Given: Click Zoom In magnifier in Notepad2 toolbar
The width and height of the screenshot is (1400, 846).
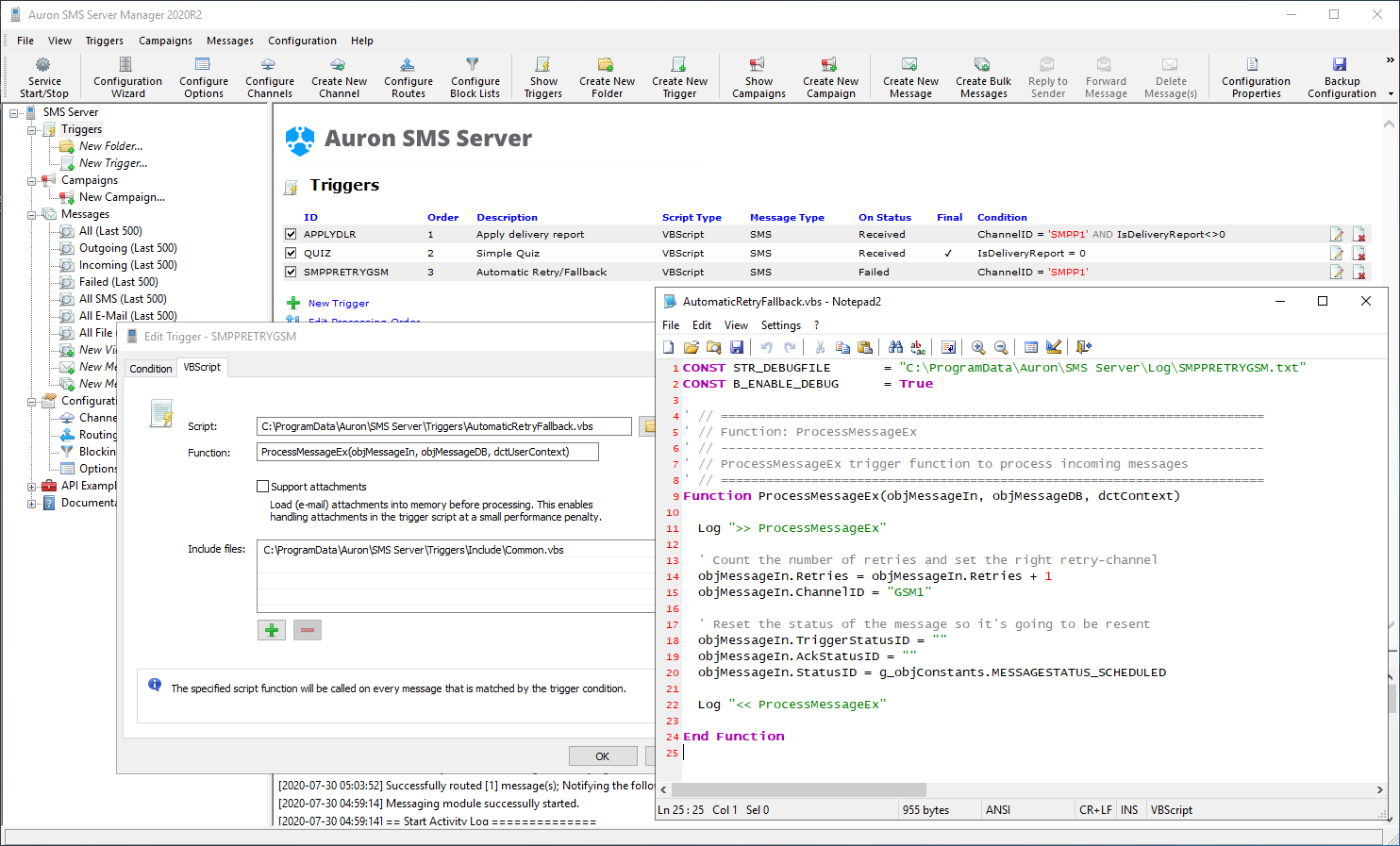Looking at the screenshot, I should point(978,347).
